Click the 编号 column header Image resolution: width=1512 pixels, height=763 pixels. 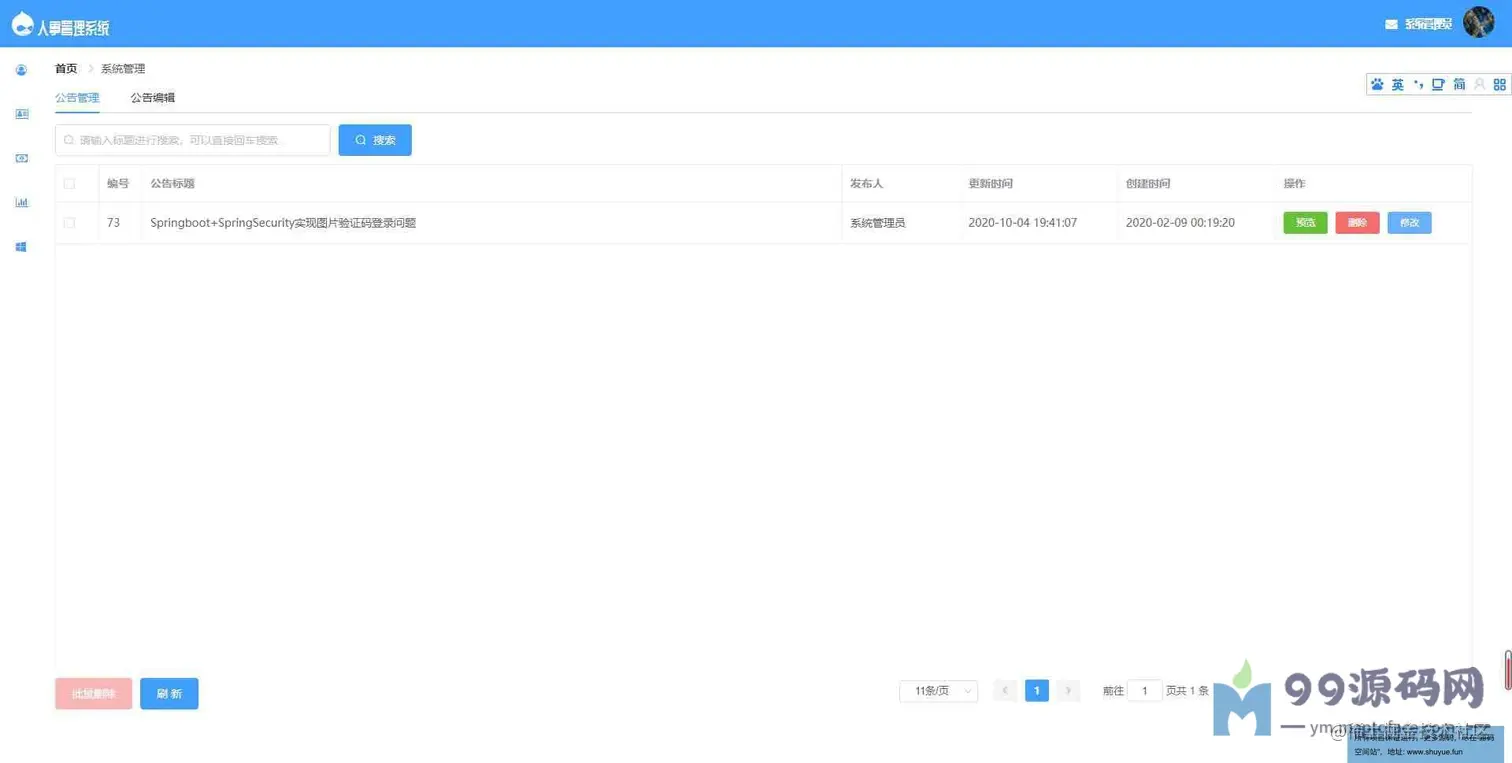pyautogui.click(x=118, y=184)
